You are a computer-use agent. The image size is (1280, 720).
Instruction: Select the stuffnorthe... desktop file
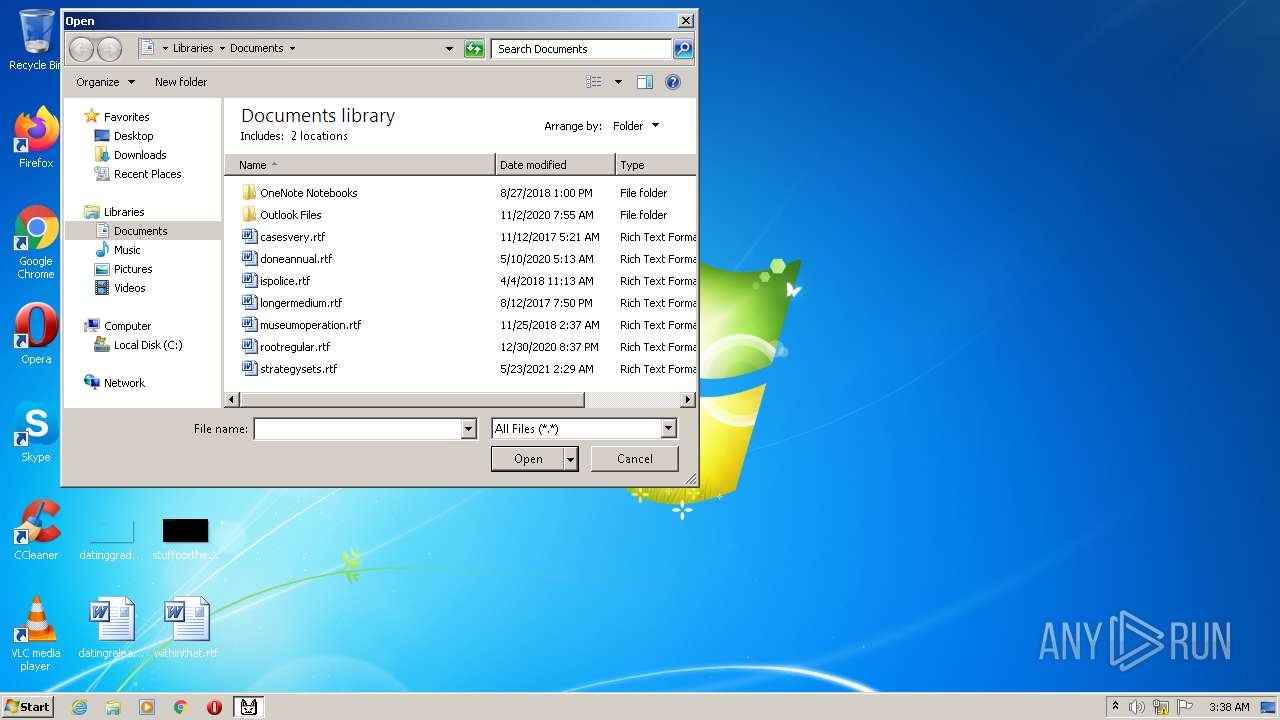point(186,540)
